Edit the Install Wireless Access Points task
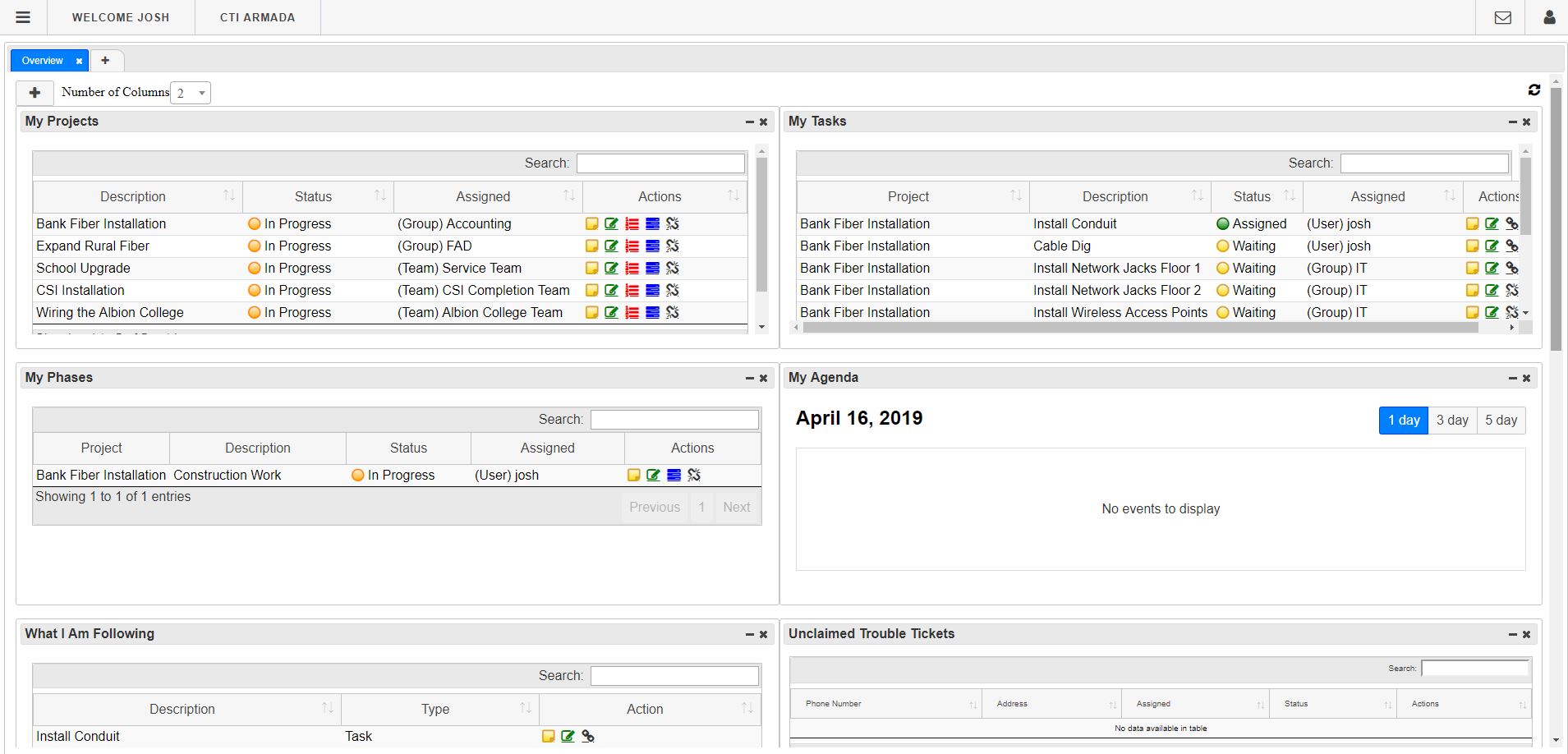Viewport: 1568px width, 754px height. (1492, 312)
